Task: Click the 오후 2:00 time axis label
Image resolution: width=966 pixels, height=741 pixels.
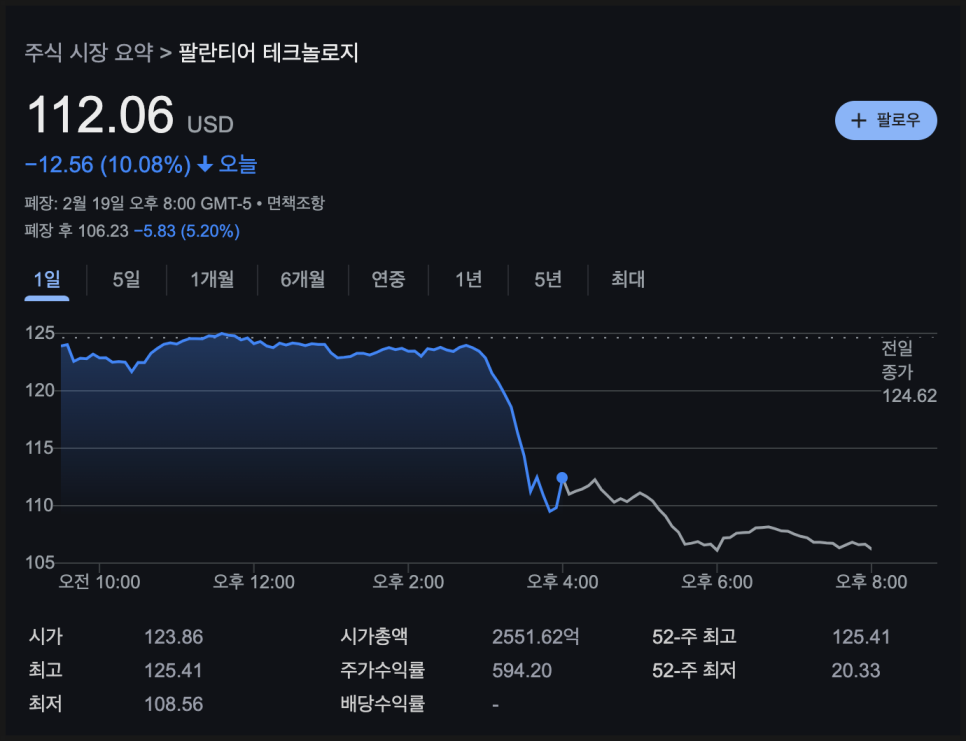Action: 408,581
